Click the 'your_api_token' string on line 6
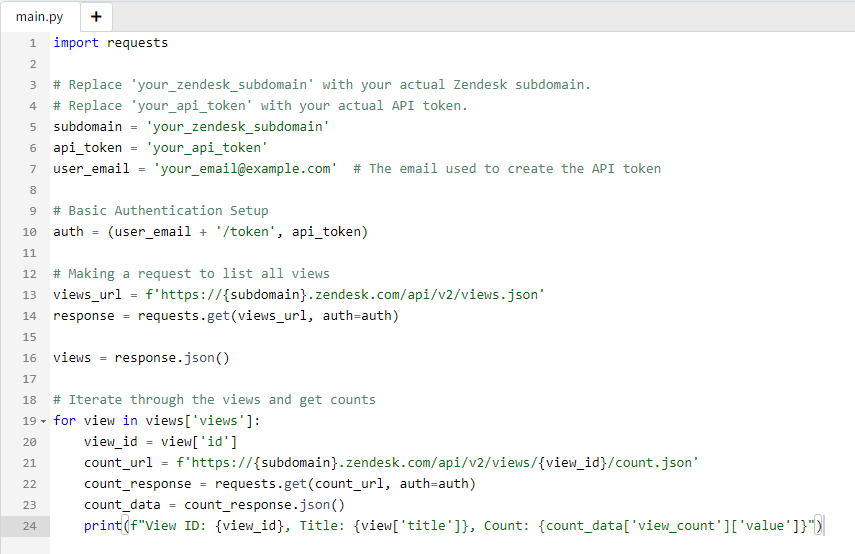 207,148
